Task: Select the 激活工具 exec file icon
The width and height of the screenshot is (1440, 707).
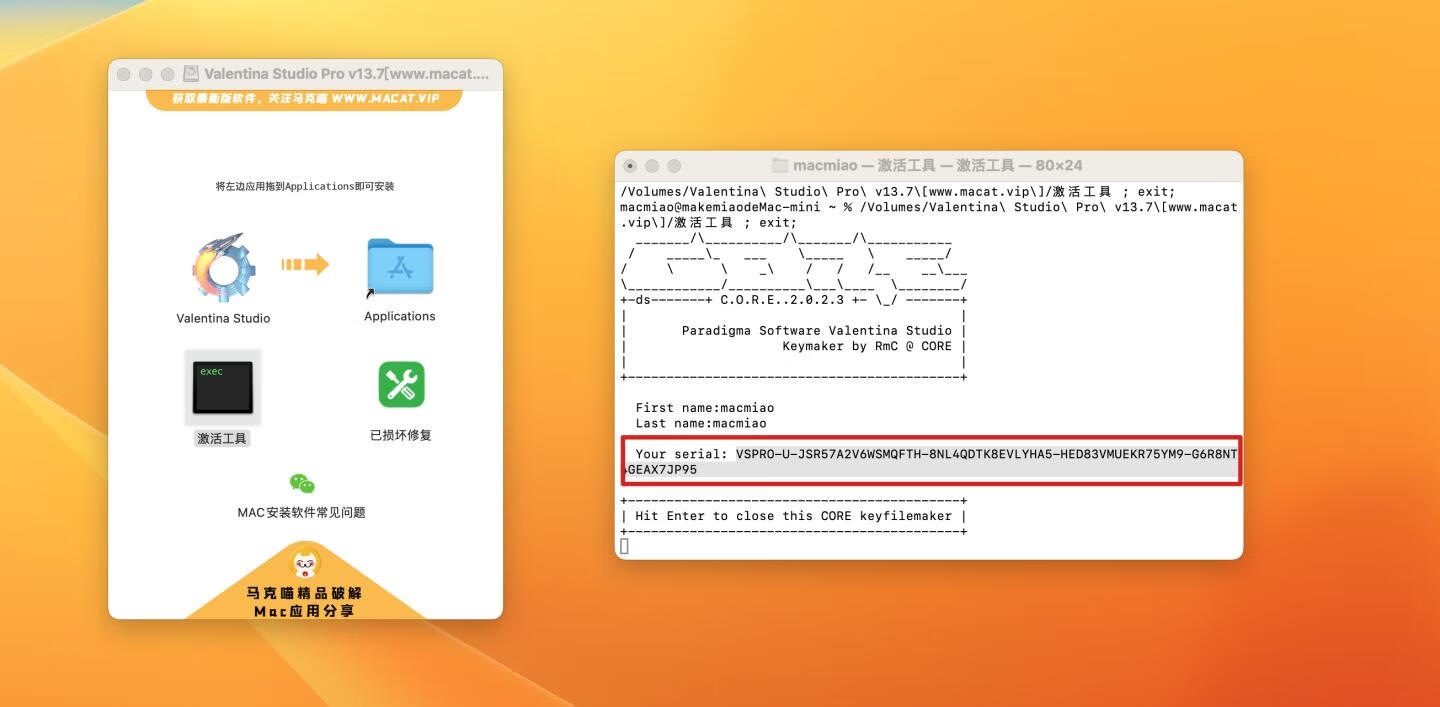Action: tap(223, 387)
